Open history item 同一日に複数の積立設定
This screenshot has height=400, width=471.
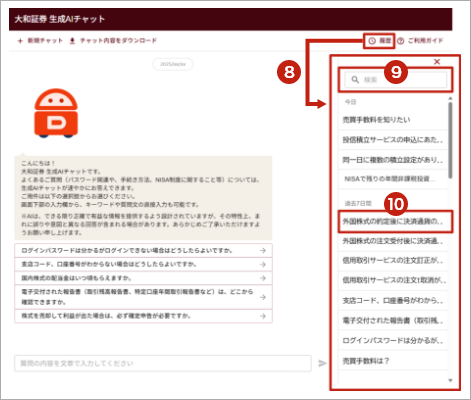(x=393, y=160)
